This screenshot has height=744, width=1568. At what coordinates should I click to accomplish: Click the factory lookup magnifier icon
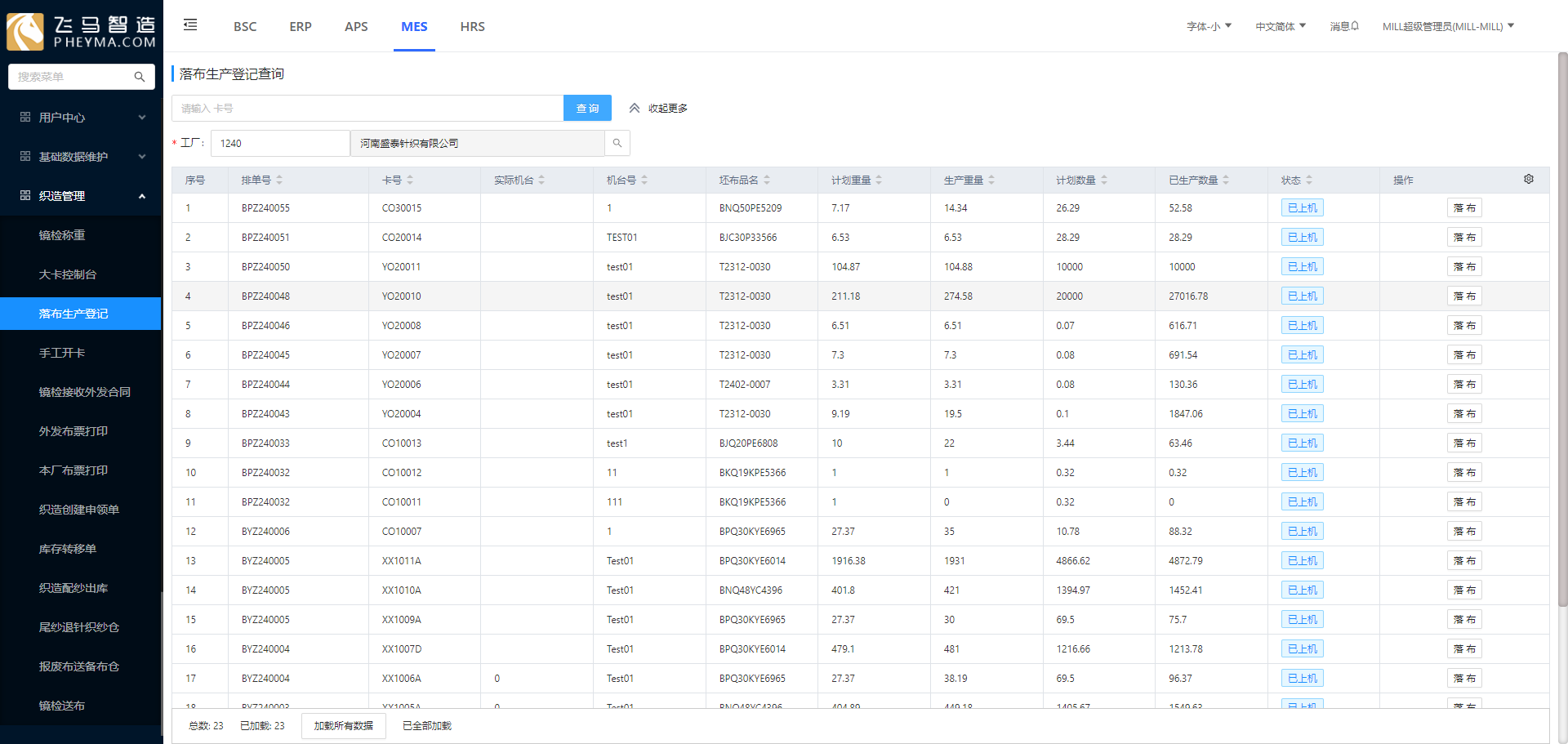coord(617,143)
